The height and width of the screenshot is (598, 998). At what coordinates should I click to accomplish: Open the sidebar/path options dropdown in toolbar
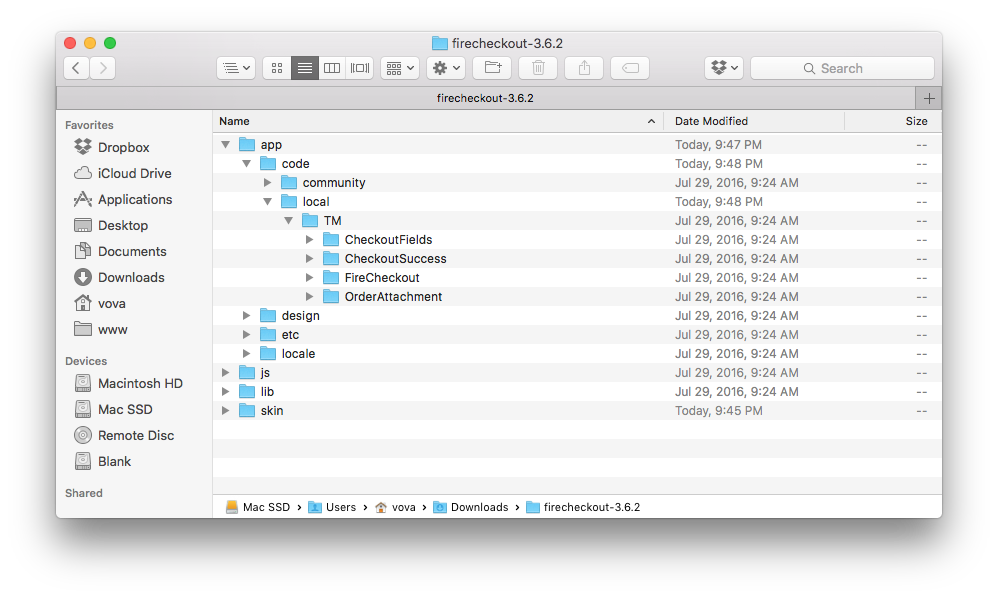[x=236, y=68]
